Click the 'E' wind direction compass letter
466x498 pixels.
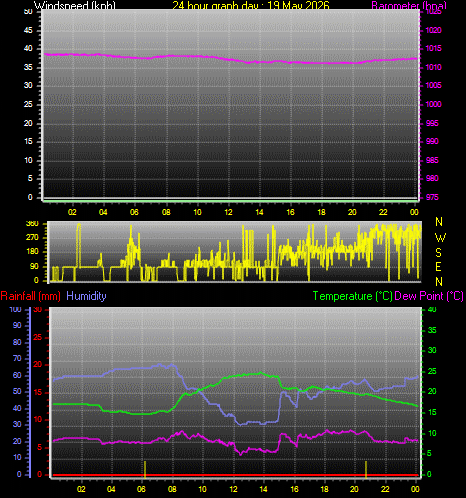439,267
